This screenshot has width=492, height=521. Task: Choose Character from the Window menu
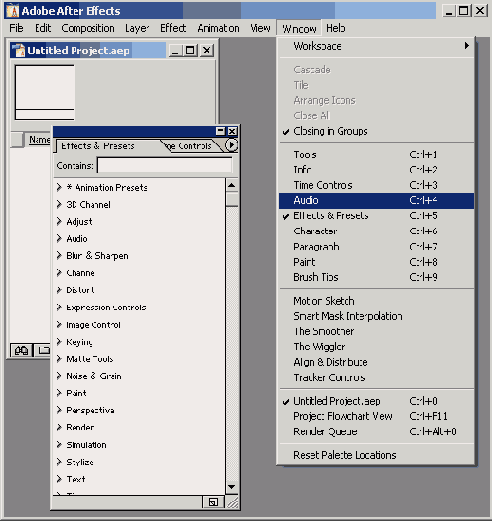coord(377,231)
